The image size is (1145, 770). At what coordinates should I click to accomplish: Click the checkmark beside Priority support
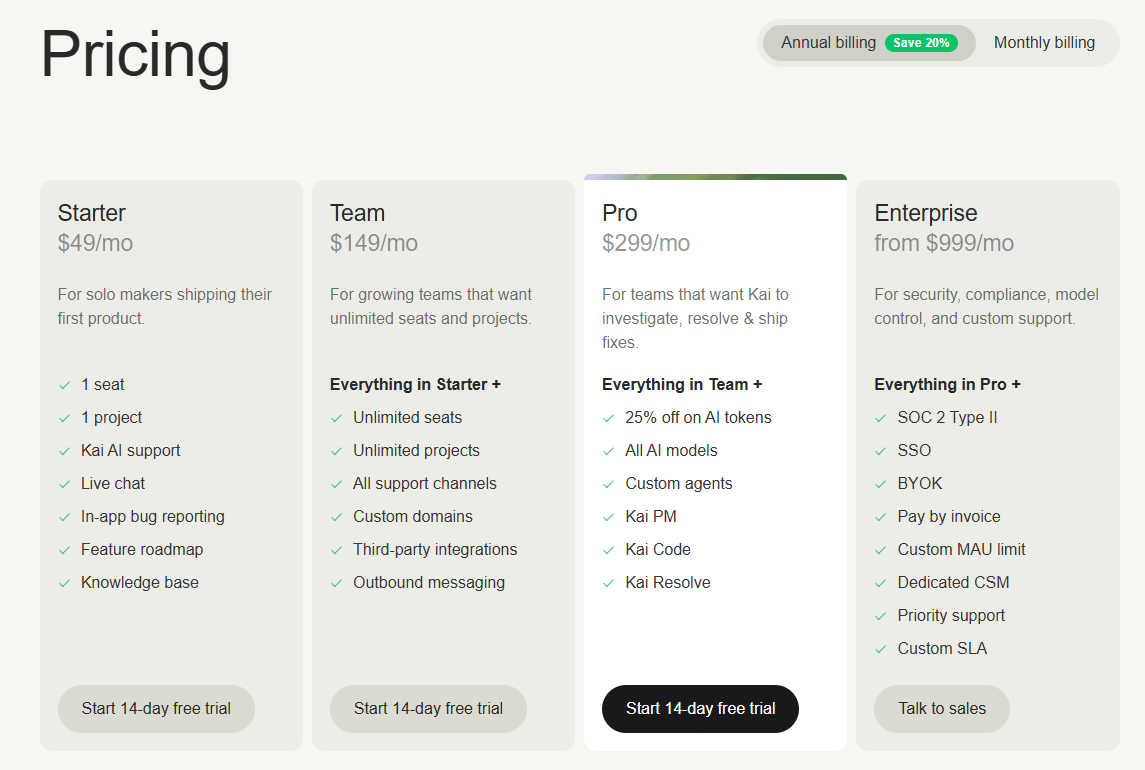(881, 616)
